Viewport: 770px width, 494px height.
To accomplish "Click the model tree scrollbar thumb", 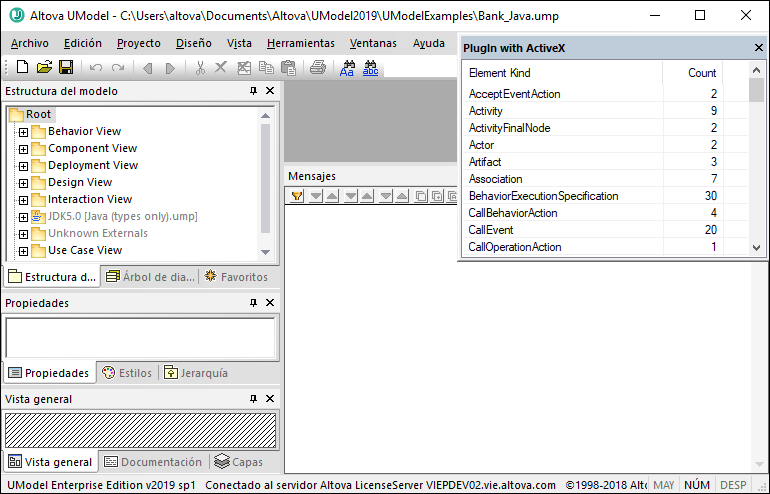I will point(265,178).
